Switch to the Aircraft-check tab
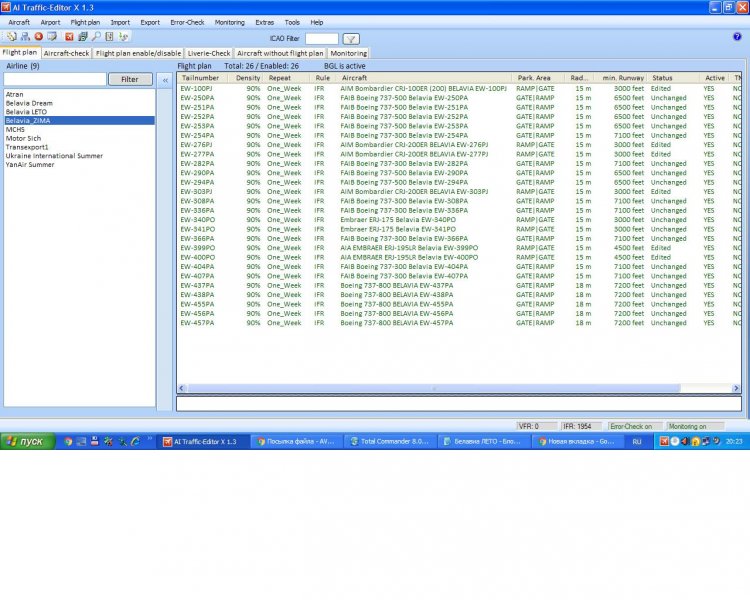The image size is (750, 600). [66, 53]
